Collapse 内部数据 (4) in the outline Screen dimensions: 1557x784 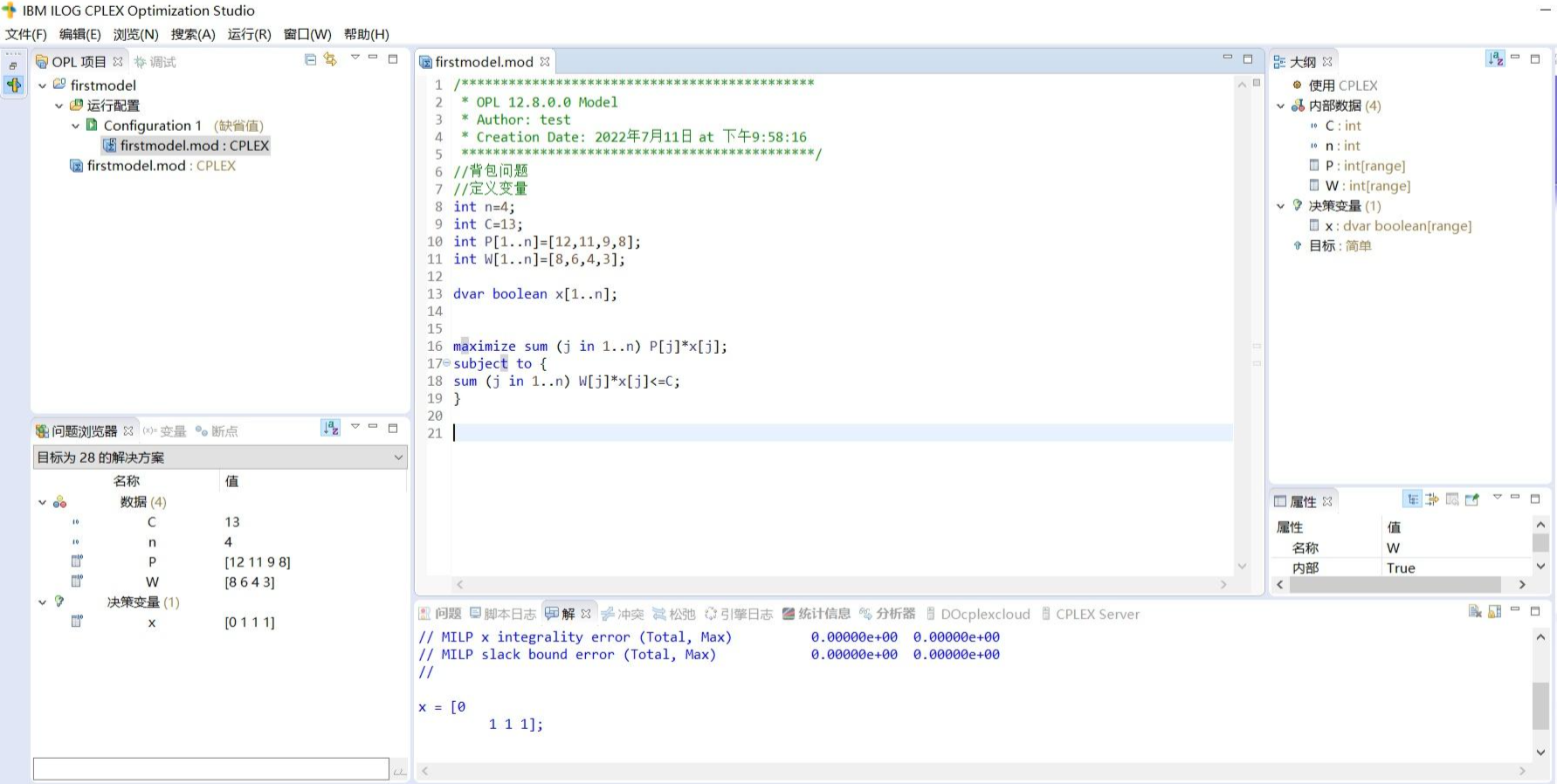tap(1281, 107)
